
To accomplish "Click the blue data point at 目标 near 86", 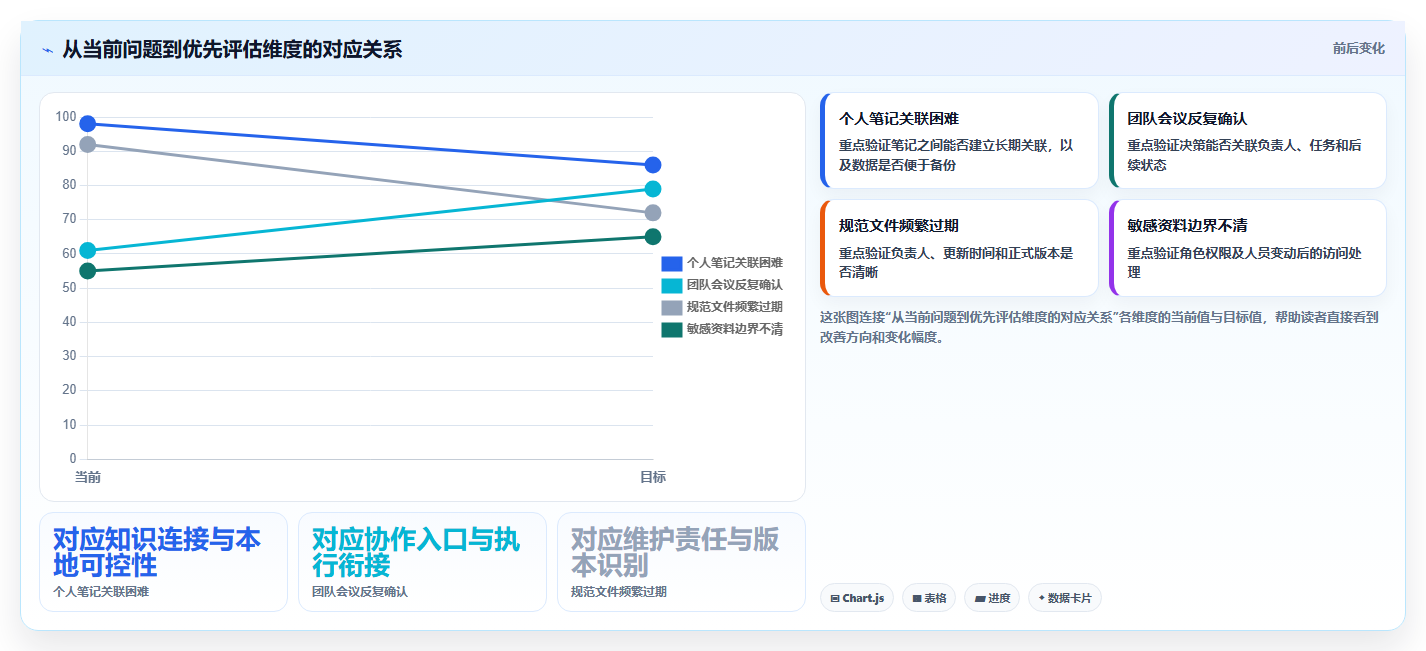I will tap(653, 165).
